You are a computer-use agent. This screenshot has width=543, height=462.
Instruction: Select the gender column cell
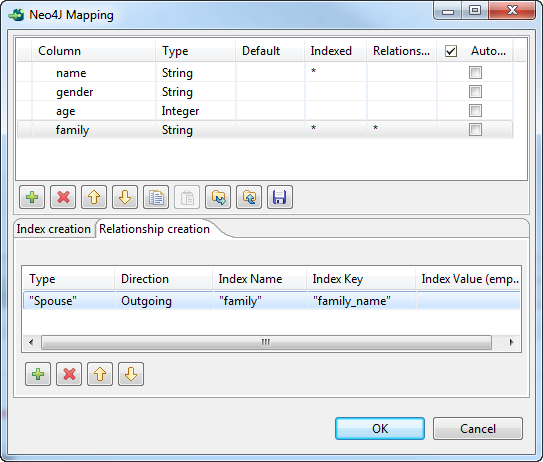[94, 92]
